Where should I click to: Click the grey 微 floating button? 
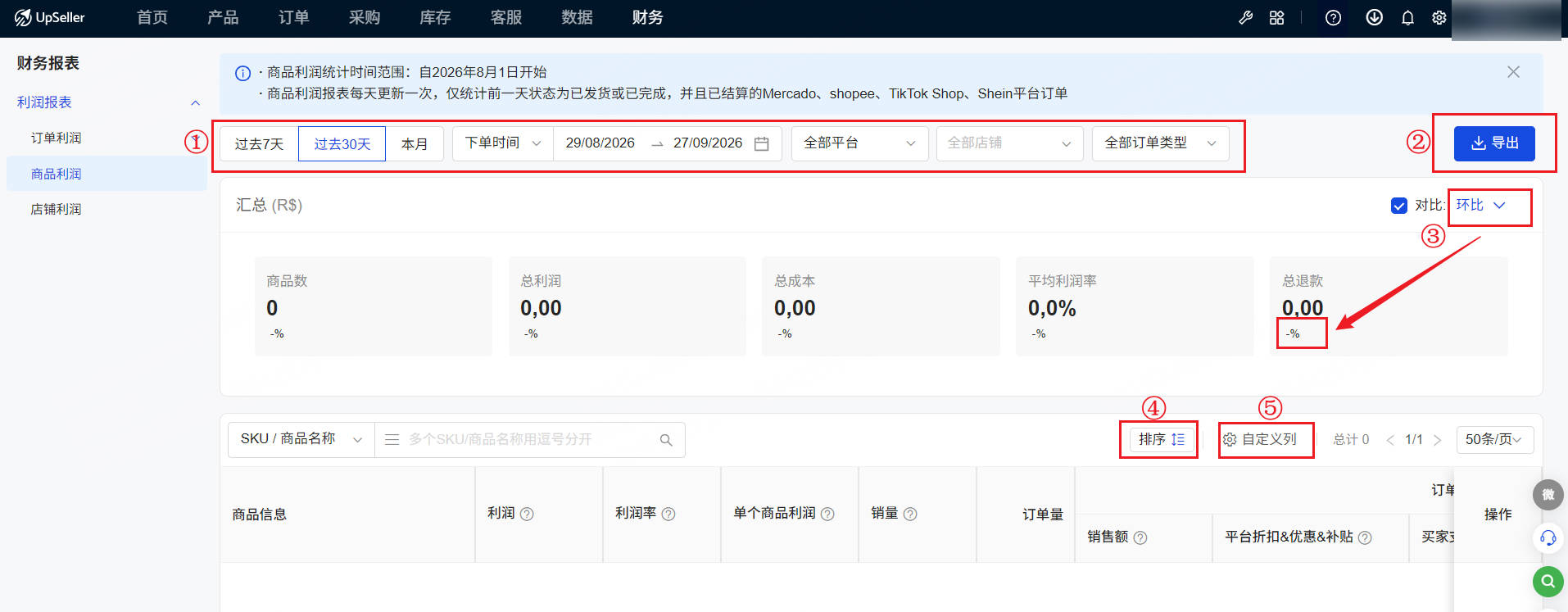pyautogui.click(x=1548, y=494)
